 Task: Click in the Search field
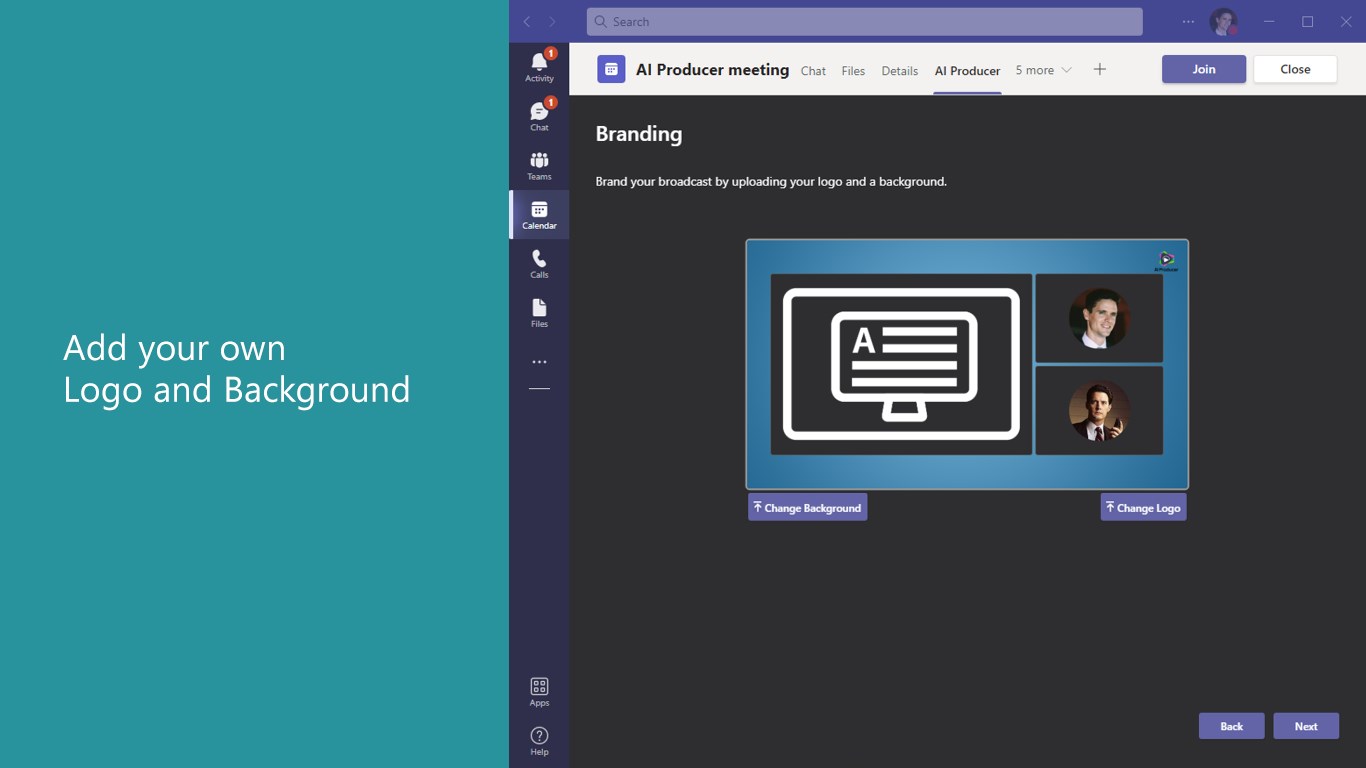pyautogui.click(x=864, y=21)
